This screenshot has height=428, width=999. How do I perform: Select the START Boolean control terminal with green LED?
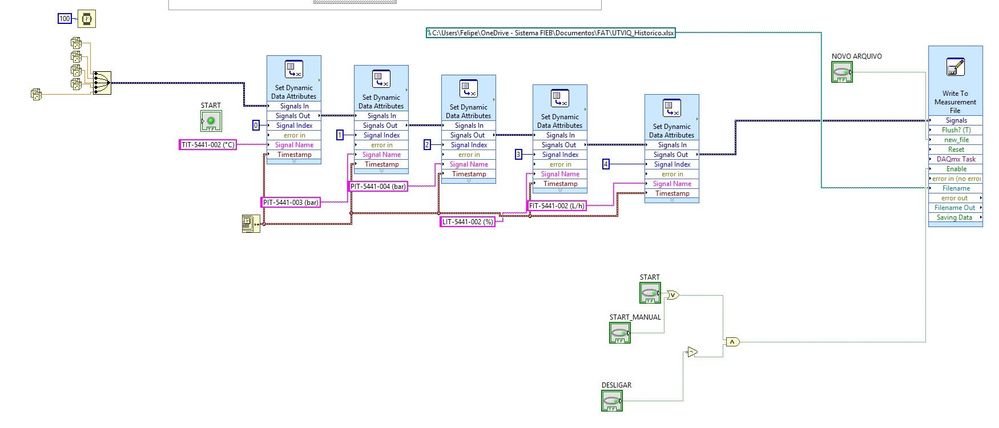(211, 120)
